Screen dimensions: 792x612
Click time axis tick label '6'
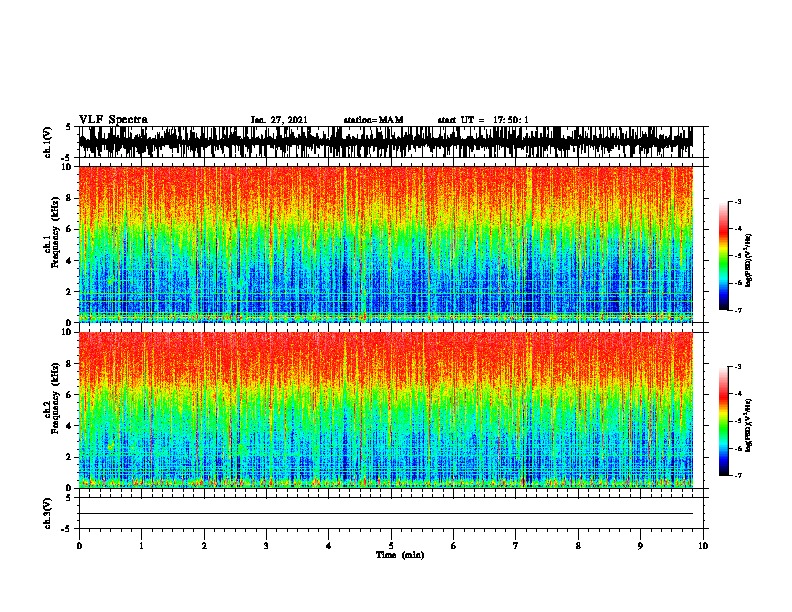pos(454,546)
